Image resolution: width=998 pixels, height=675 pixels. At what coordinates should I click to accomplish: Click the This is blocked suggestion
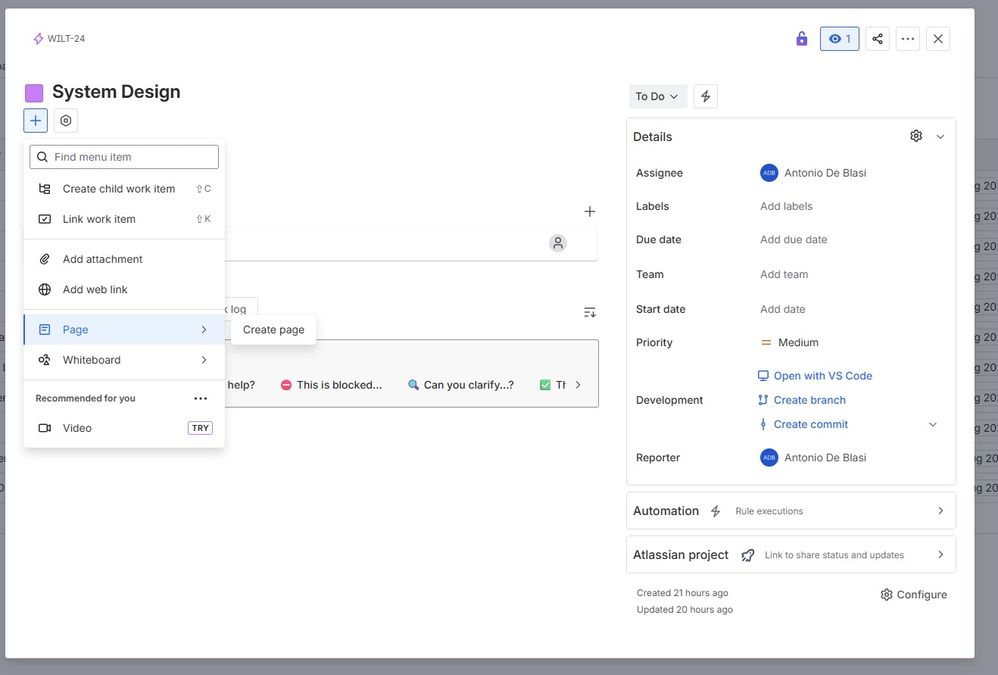coord(331,385)
